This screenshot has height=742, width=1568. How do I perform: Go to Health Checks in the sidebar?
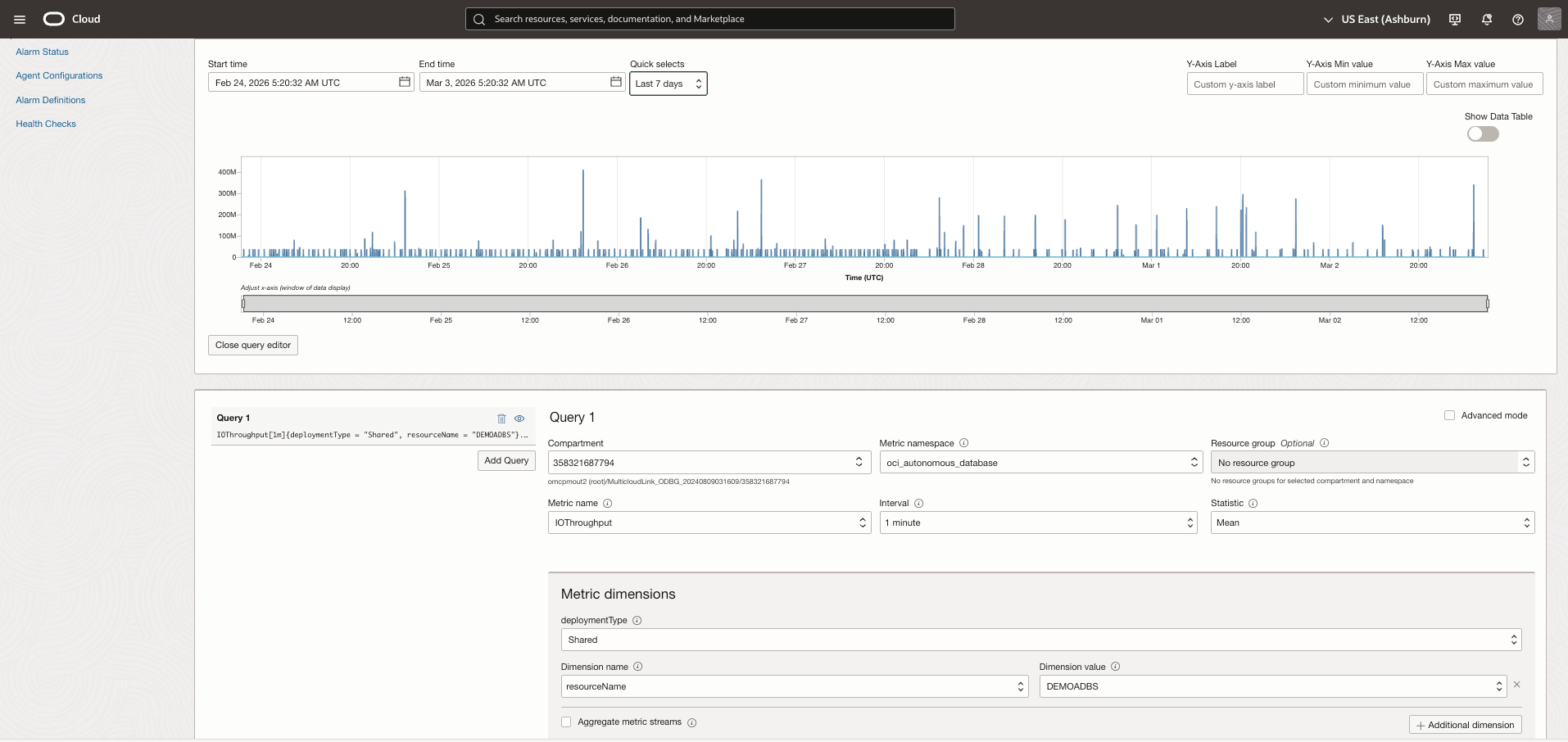46,124
